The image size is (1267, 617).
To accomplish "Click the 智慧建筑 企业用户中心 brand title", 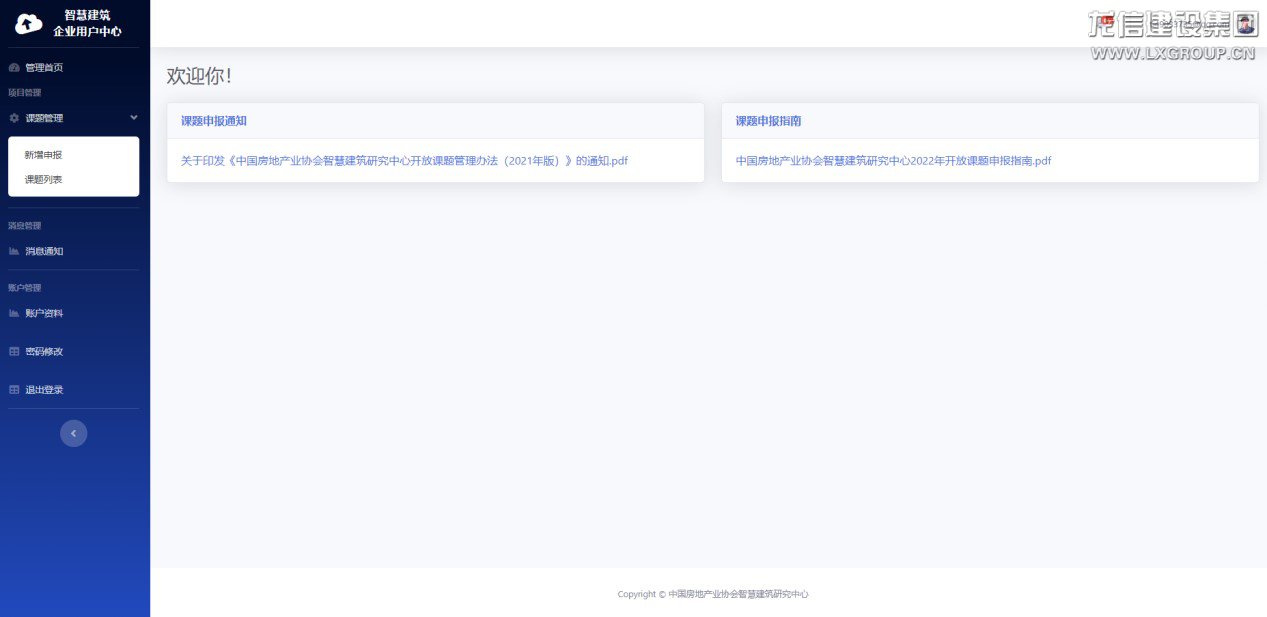I will [x=87, y=23].
